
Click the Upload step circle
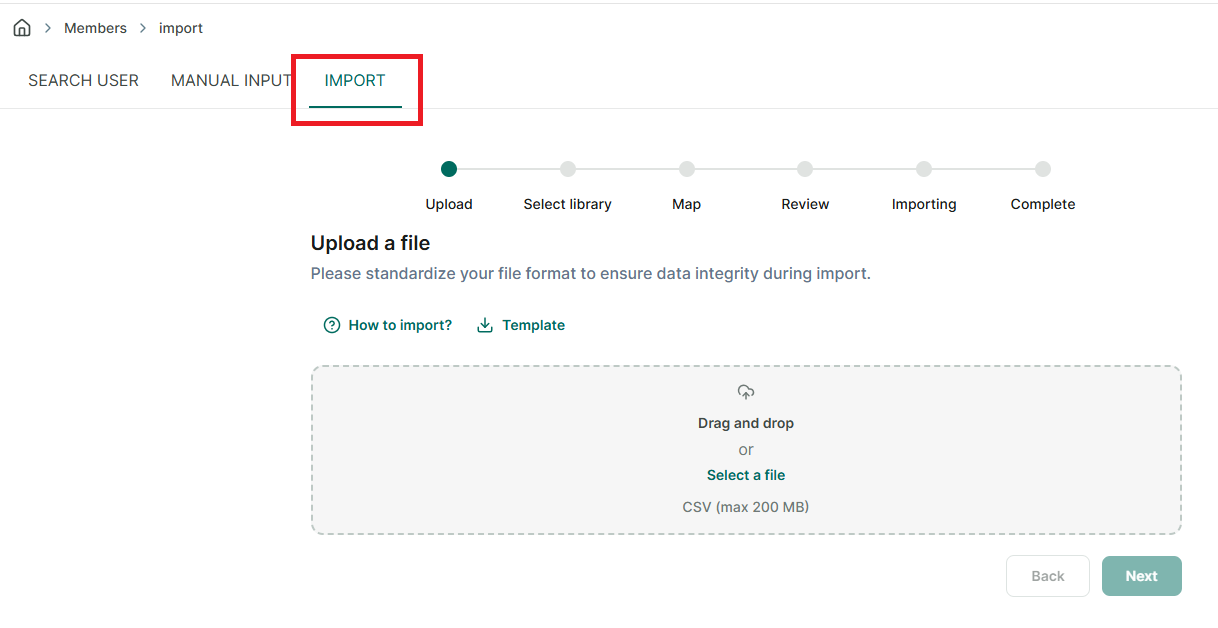449,169
